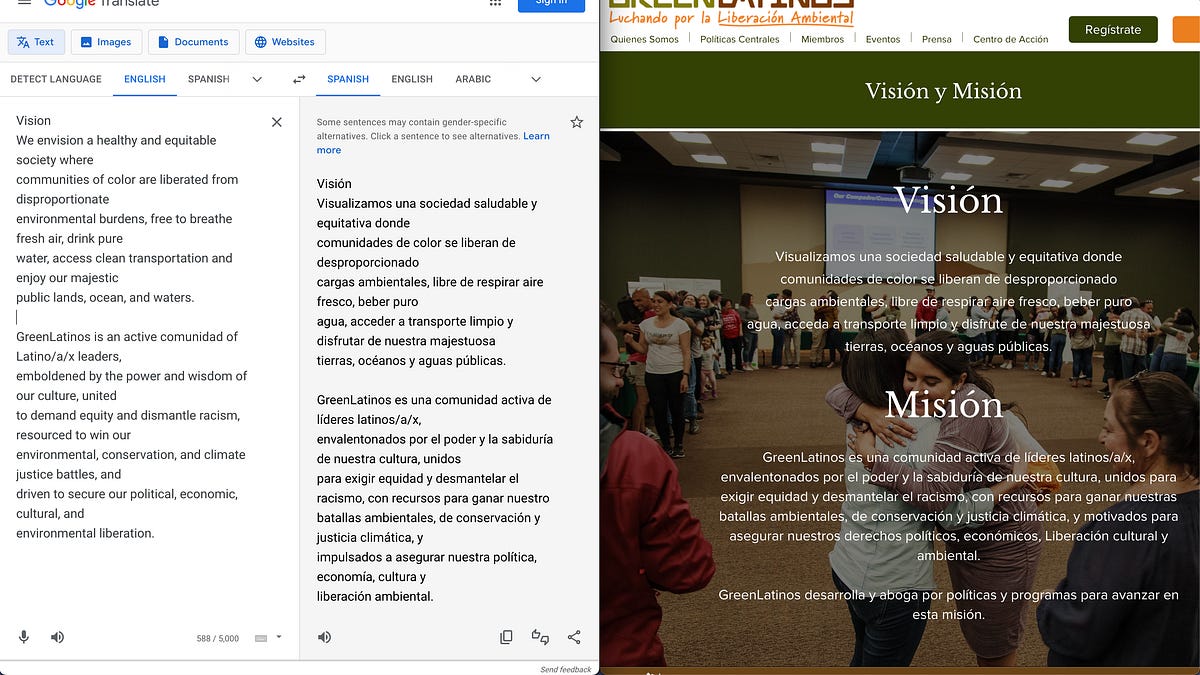The width and height of the screenshot is (1200, 675).
Task: Select ENGLISH source language tab
Action: 145,79
